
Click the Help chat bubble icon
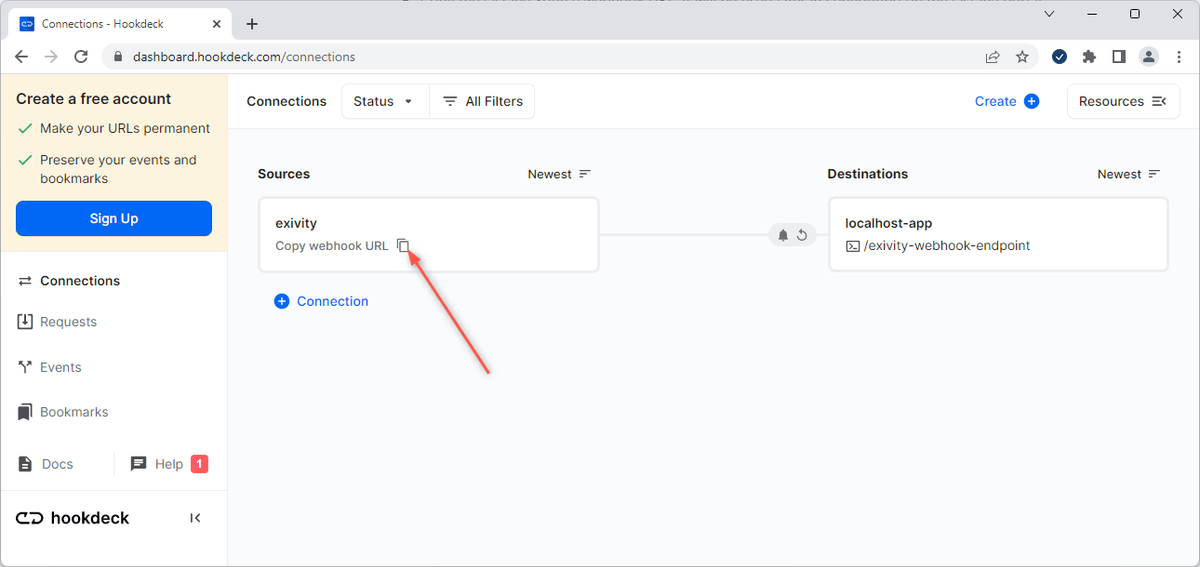coord(138,464)
